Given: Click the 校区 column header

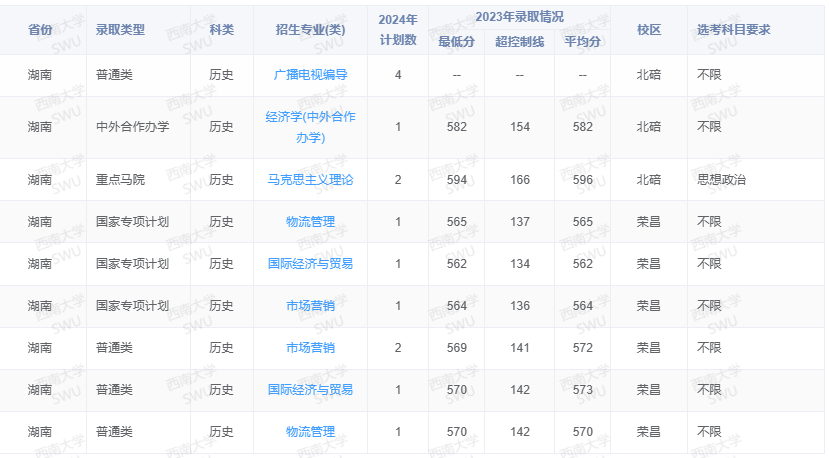Looking at the screenshot, I should point(649,30).
